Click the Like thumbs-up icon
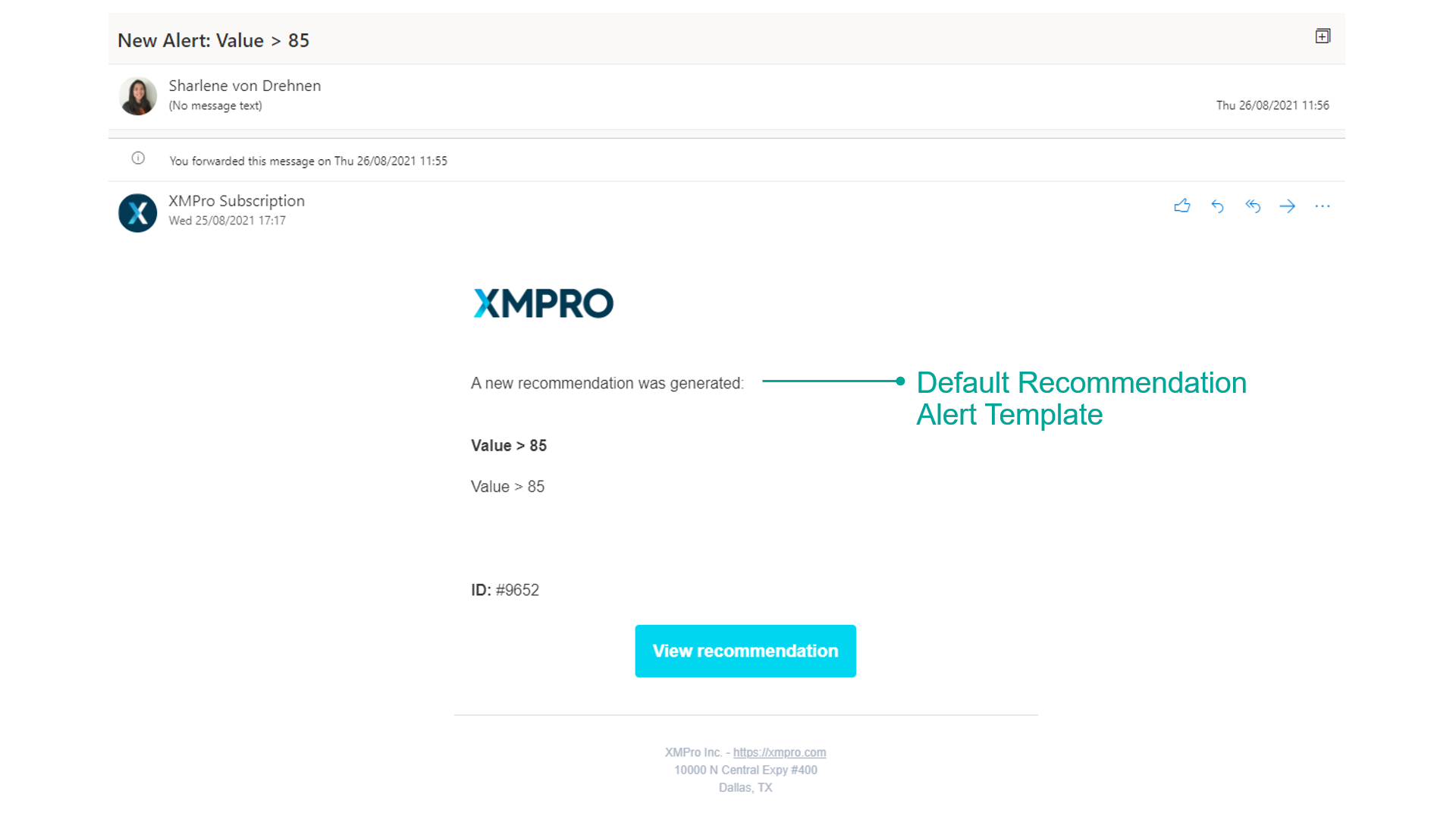Viewport: 1456px width, 819px height. tap(1181, 206)
